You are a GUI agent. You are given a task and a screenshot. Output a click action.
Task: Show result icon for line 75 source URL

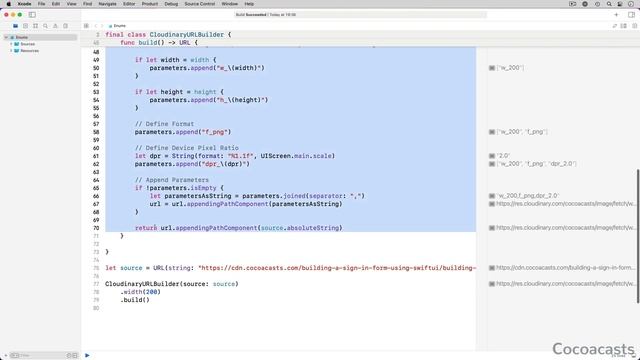[492, 268]
